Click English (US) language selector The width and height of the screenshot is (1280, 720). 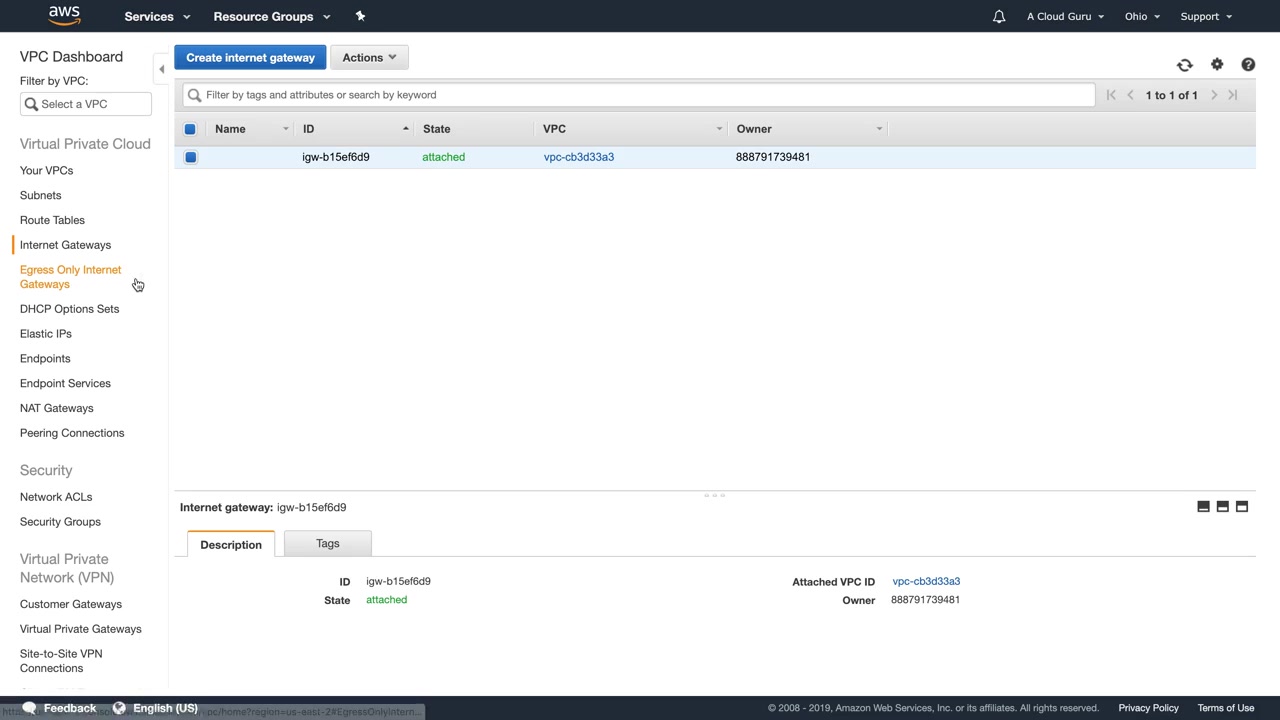click(x=165, y=708)
